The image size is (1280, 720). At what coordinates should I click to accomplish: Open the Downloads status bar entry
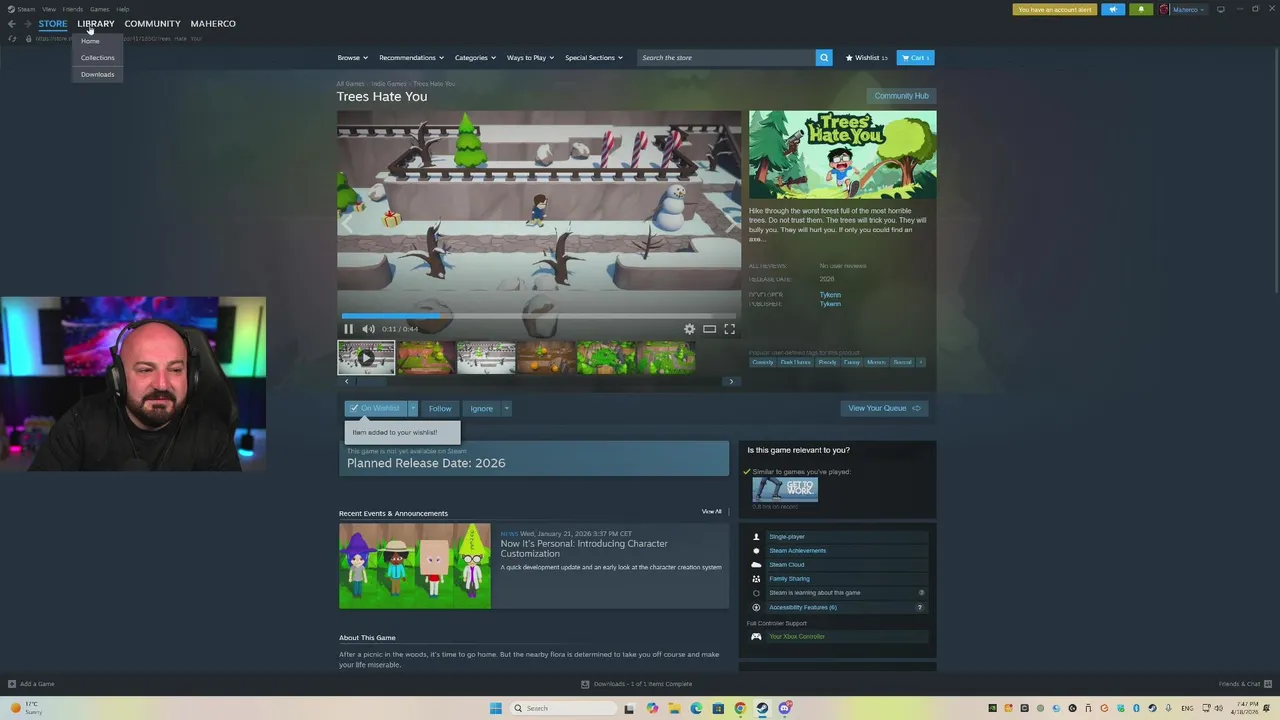pyautogui.click(x=637, y=684)
